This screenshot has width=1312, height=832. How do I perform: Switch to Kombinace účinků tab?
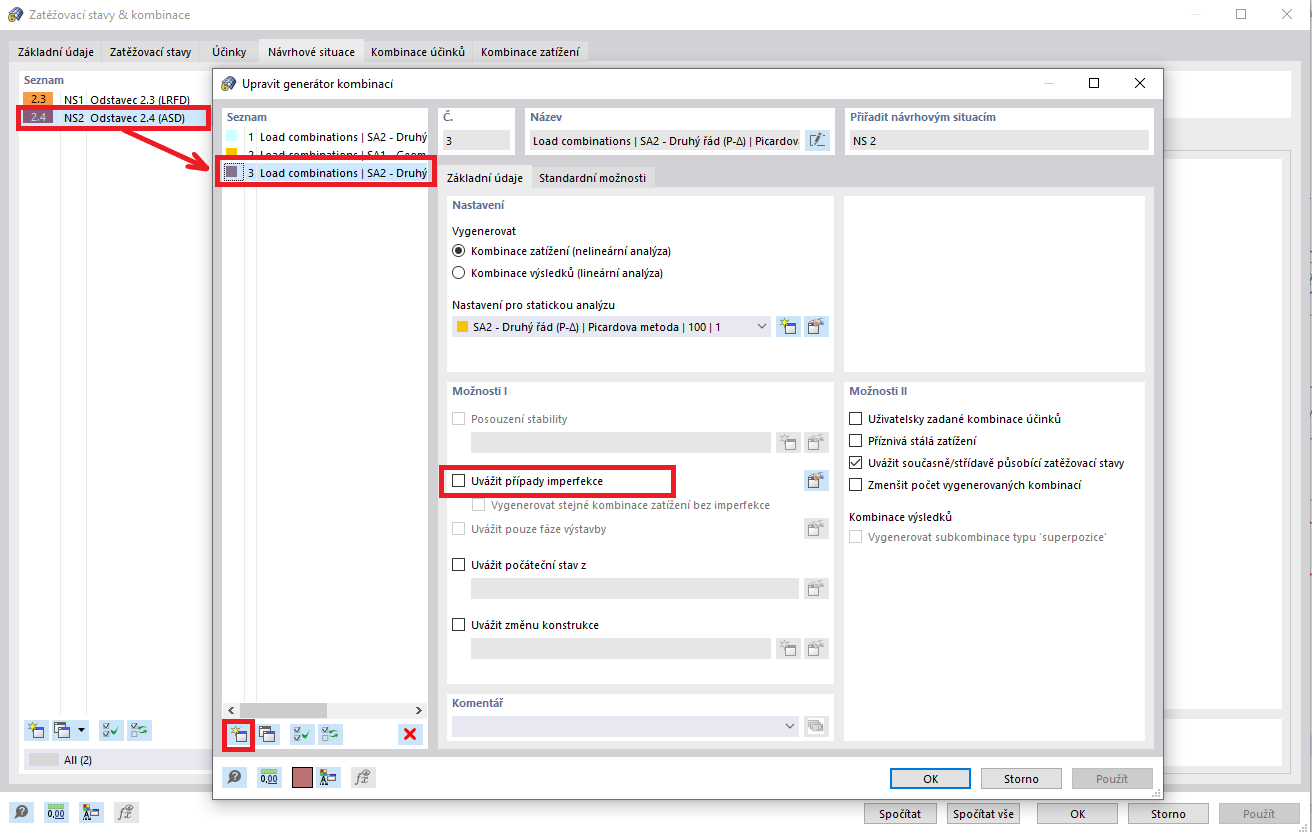coord(418,52)
